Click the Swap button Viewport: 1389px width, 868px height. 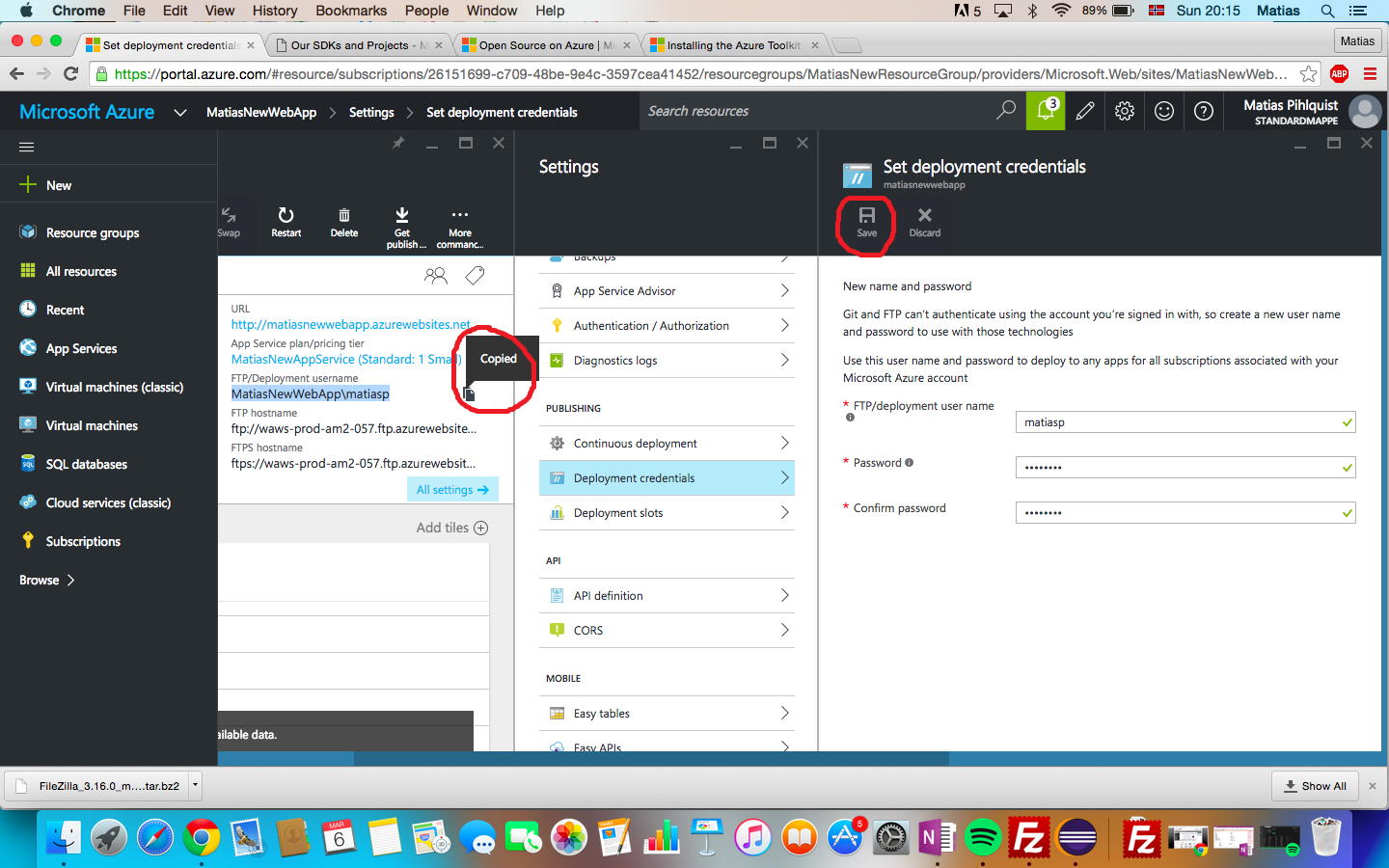(229, 221)
